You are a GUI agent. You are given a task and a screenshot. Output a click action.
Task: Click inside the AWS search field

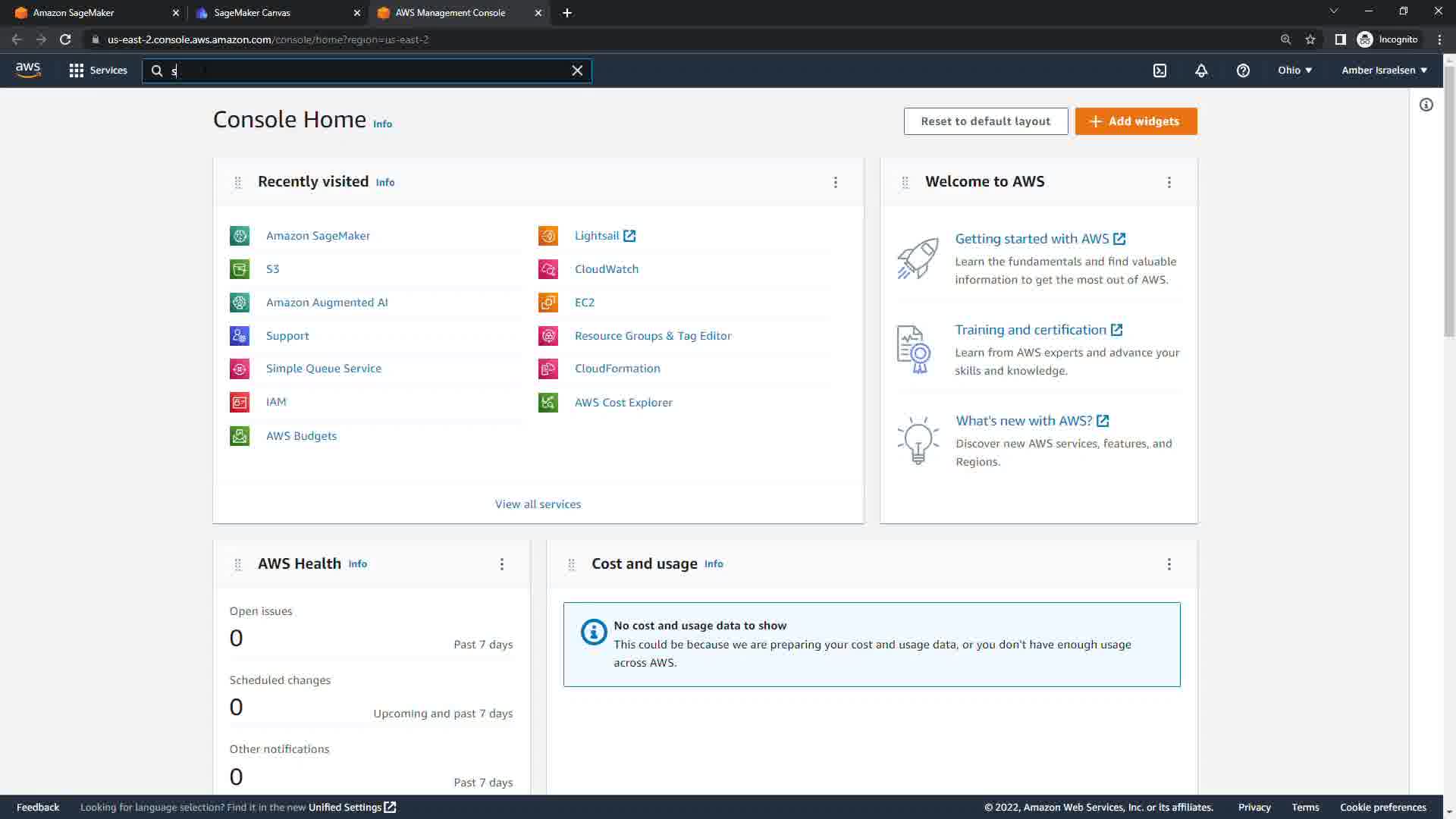pyautogui.click(x=364, y=71)
